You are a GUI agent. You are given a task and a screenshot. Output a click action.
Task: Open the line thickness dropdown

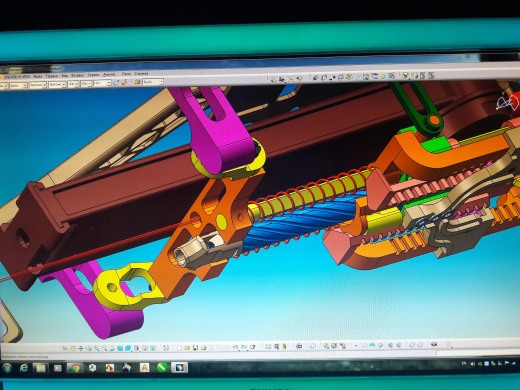[38, 85]
